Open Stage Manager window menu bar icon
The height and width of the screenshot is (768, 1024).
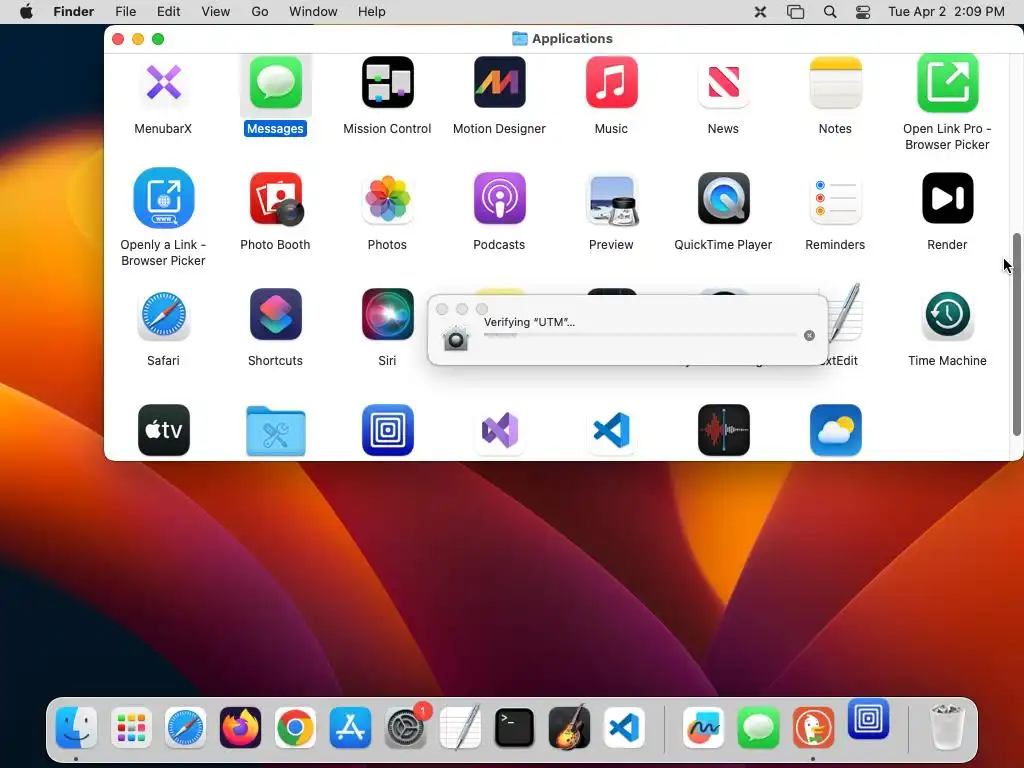(x=795, y=12)
